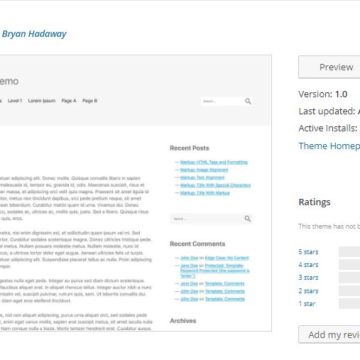Image resolution: width=360 pixels, height=360 pixels.
Task: Filter ratings by 2 stars
Action: pos(308,291)
